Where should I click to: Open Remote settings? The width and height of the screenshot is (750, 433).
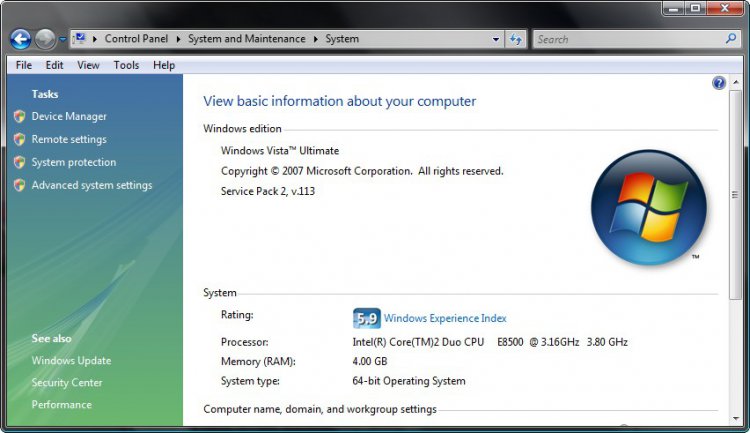click(69, 139)
